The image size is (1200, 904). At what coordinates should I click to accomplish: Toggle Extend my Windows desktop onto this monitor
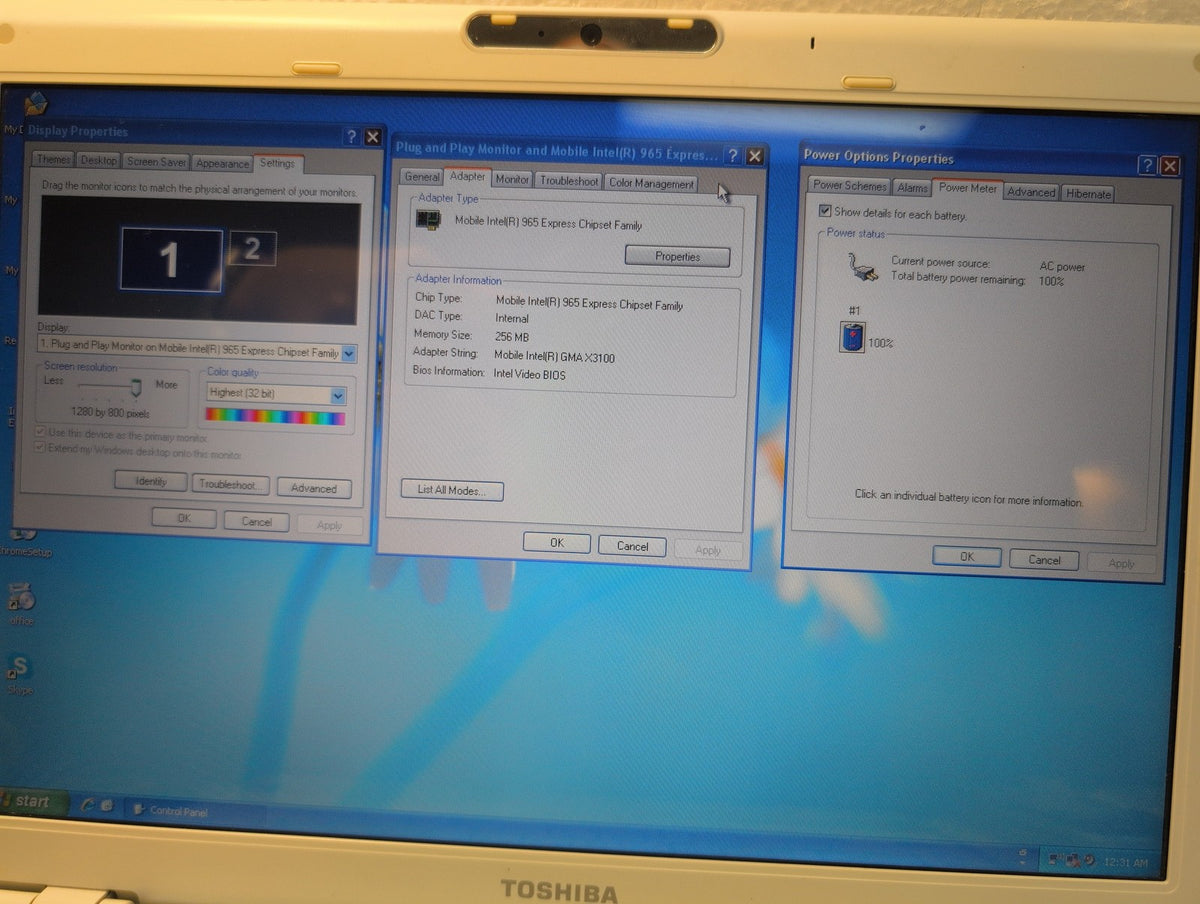(x=41, y=449)
